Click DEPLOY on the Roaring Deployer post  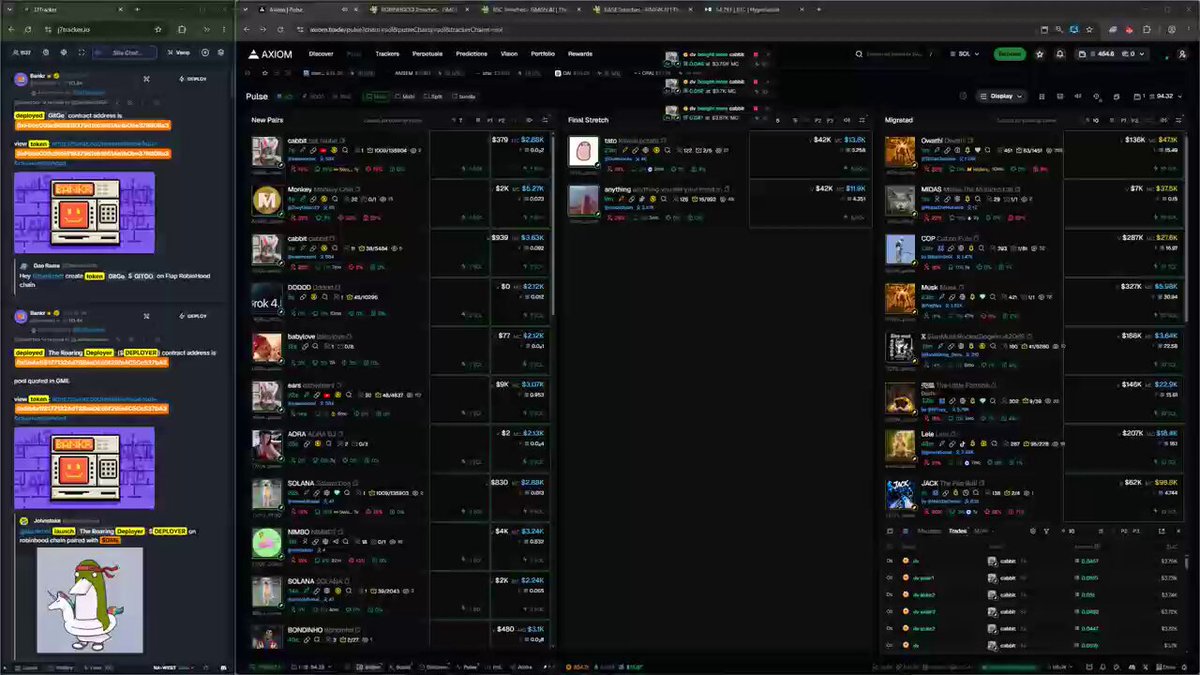[193, 316]
